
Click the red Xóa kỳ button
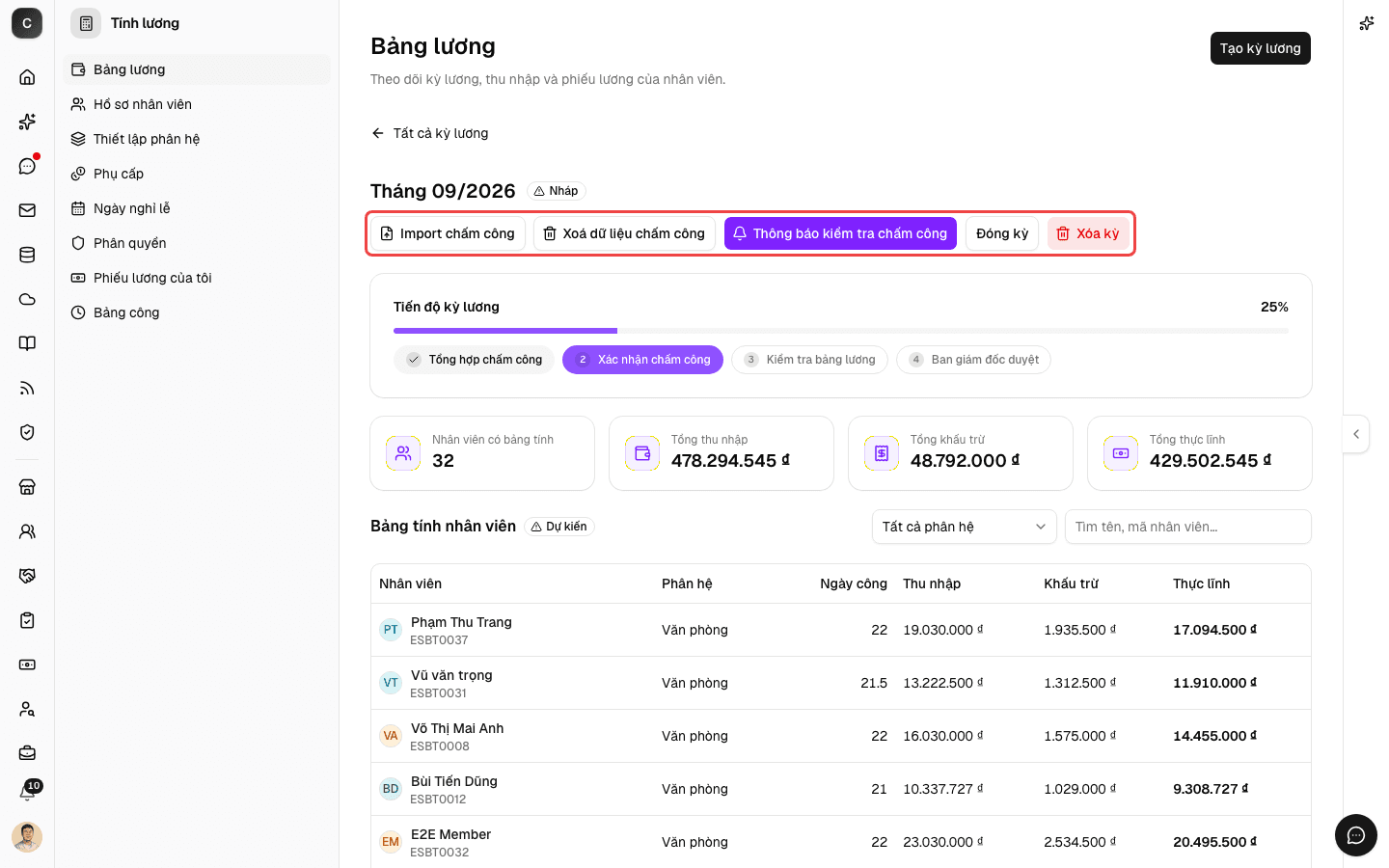[x=1088, y=233]
